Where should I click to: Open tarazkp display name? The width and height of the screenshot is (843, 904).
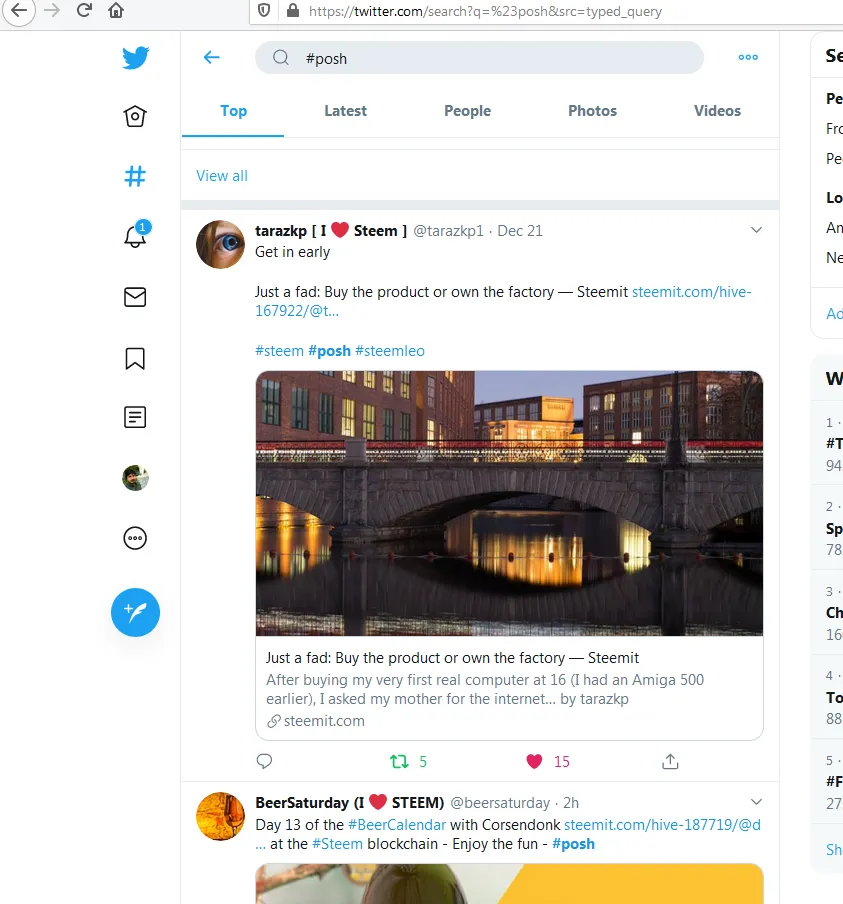pyautogui.click(x=331, y=231)
